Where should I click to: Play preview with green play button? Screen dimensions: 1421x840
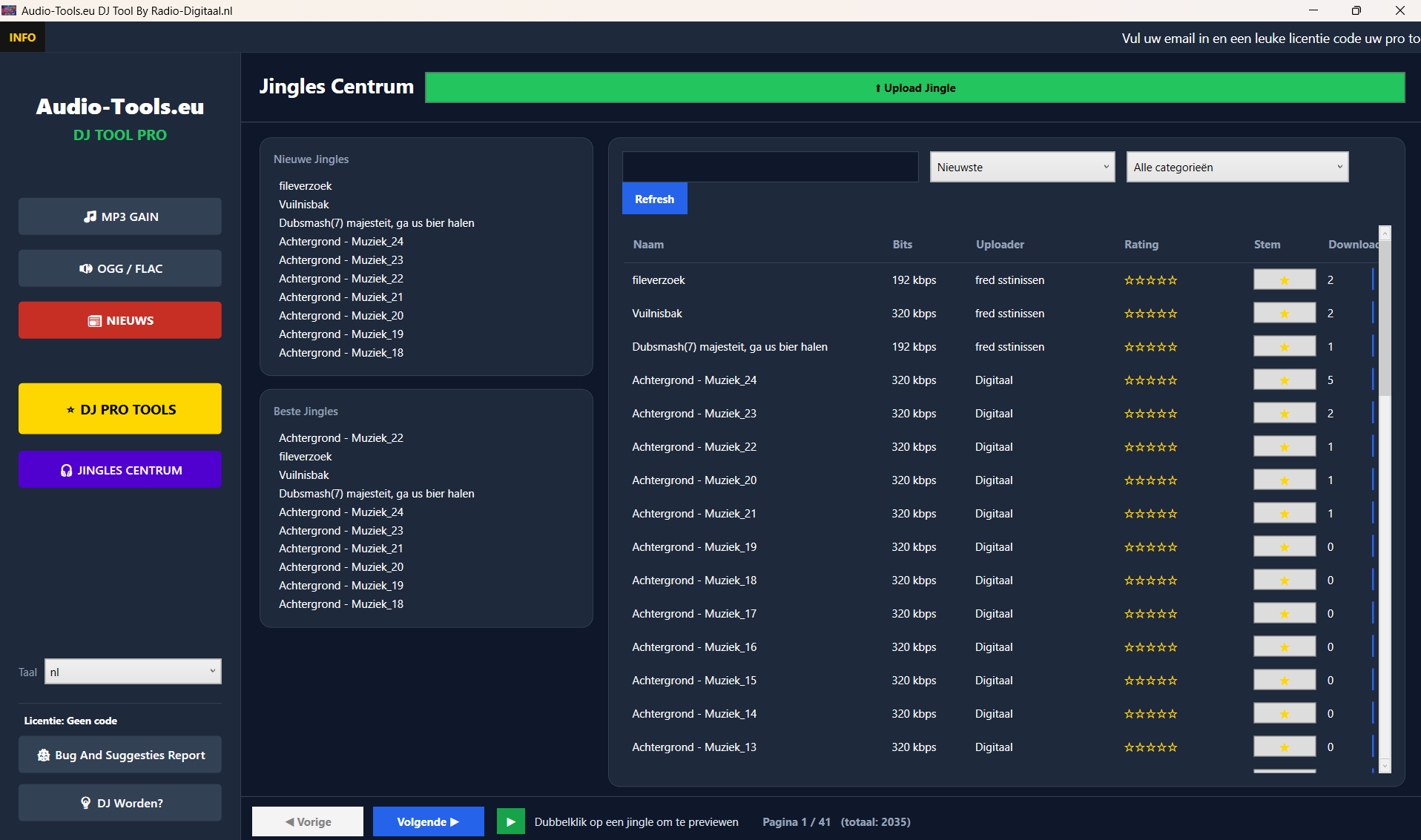[x=510, y=821]
